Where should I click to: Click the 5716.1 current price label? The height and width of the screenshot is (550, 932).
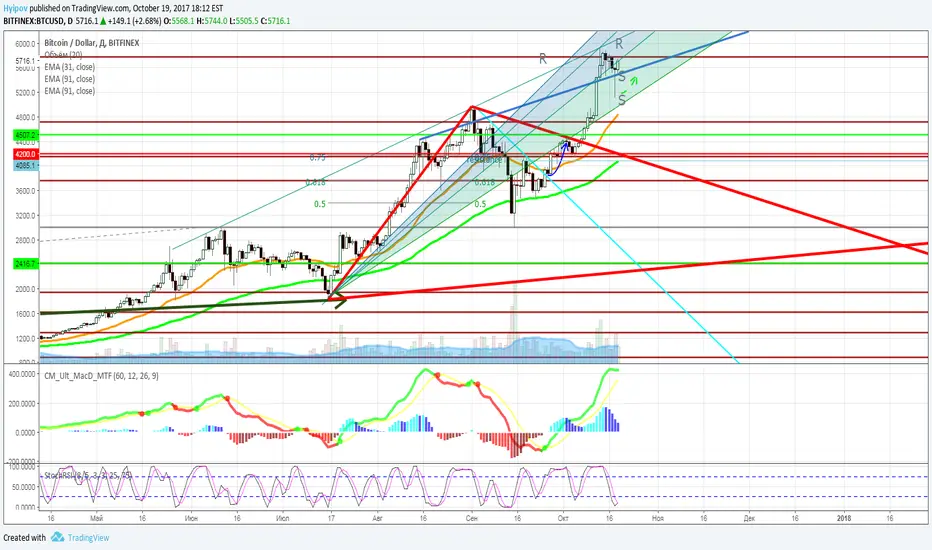click(26, 61)
